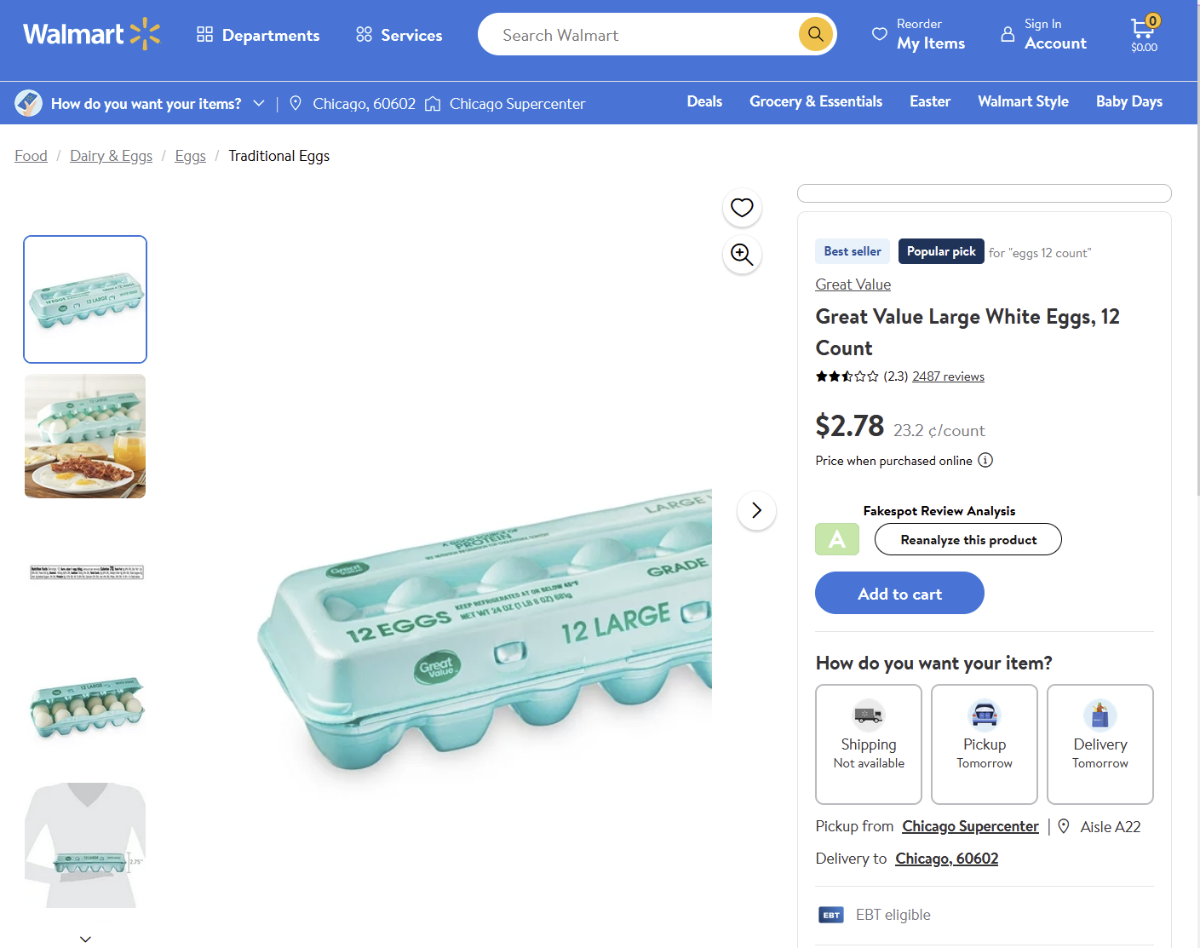Expand the How do you want your items dropdown

[x=258, y=104]
